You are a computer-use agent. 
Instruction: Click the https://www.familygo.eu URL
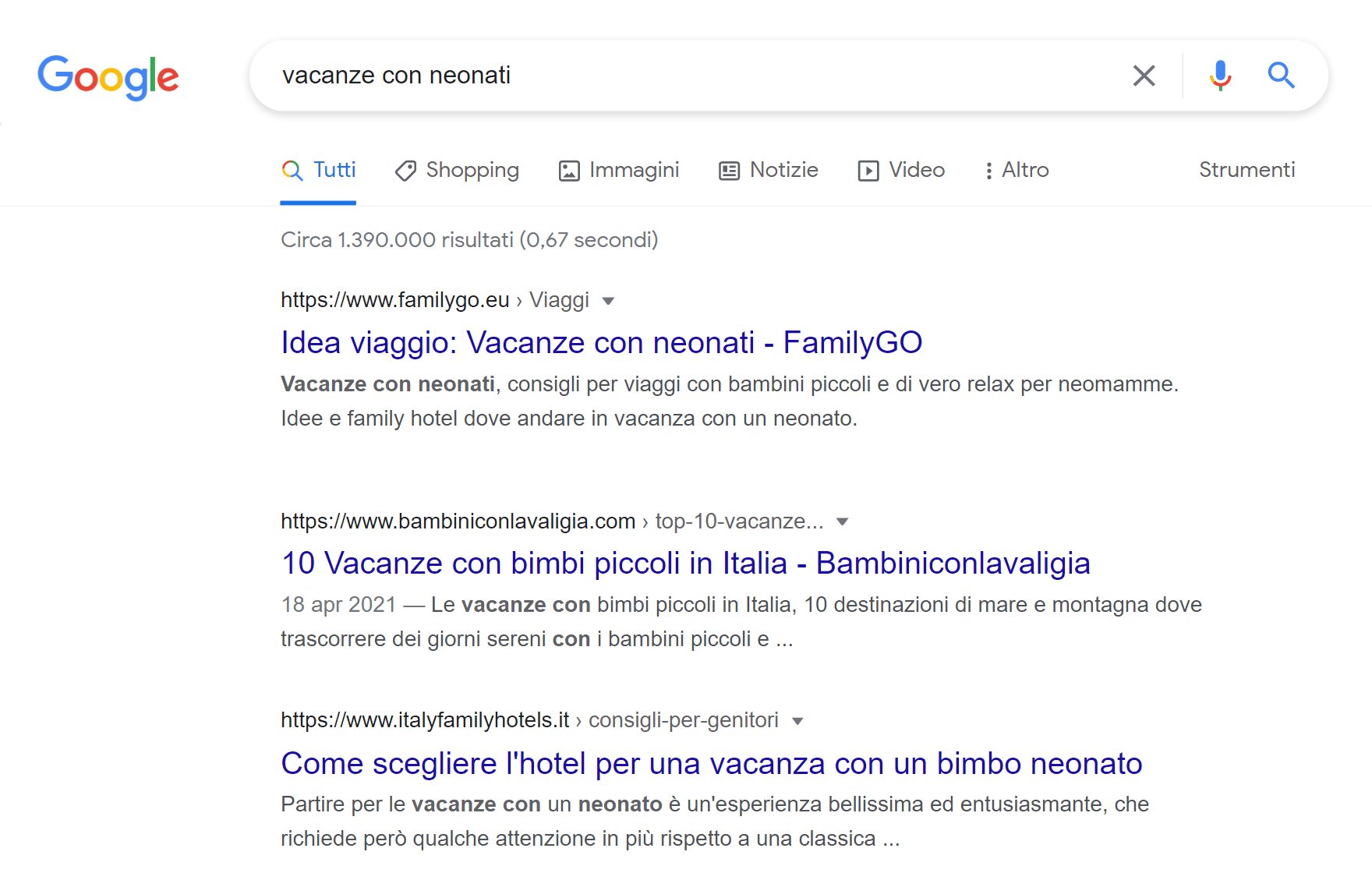click(395, 300)
